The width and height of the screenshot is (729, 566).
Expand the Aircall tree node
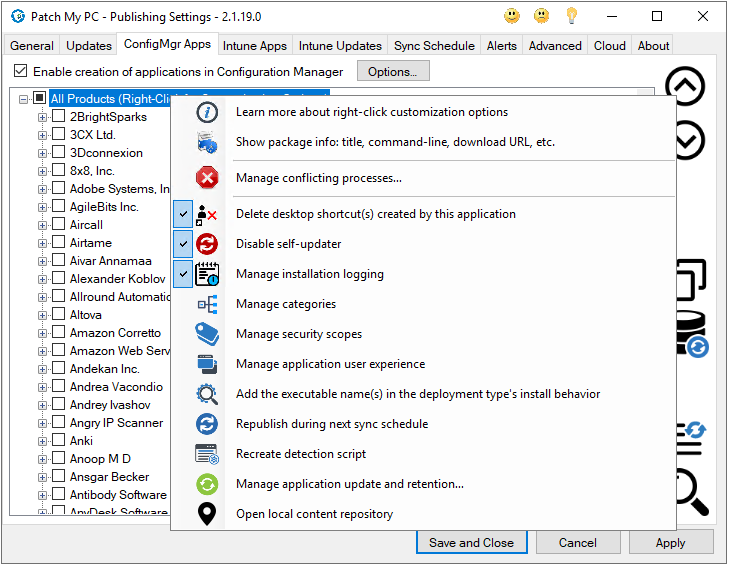42,226
